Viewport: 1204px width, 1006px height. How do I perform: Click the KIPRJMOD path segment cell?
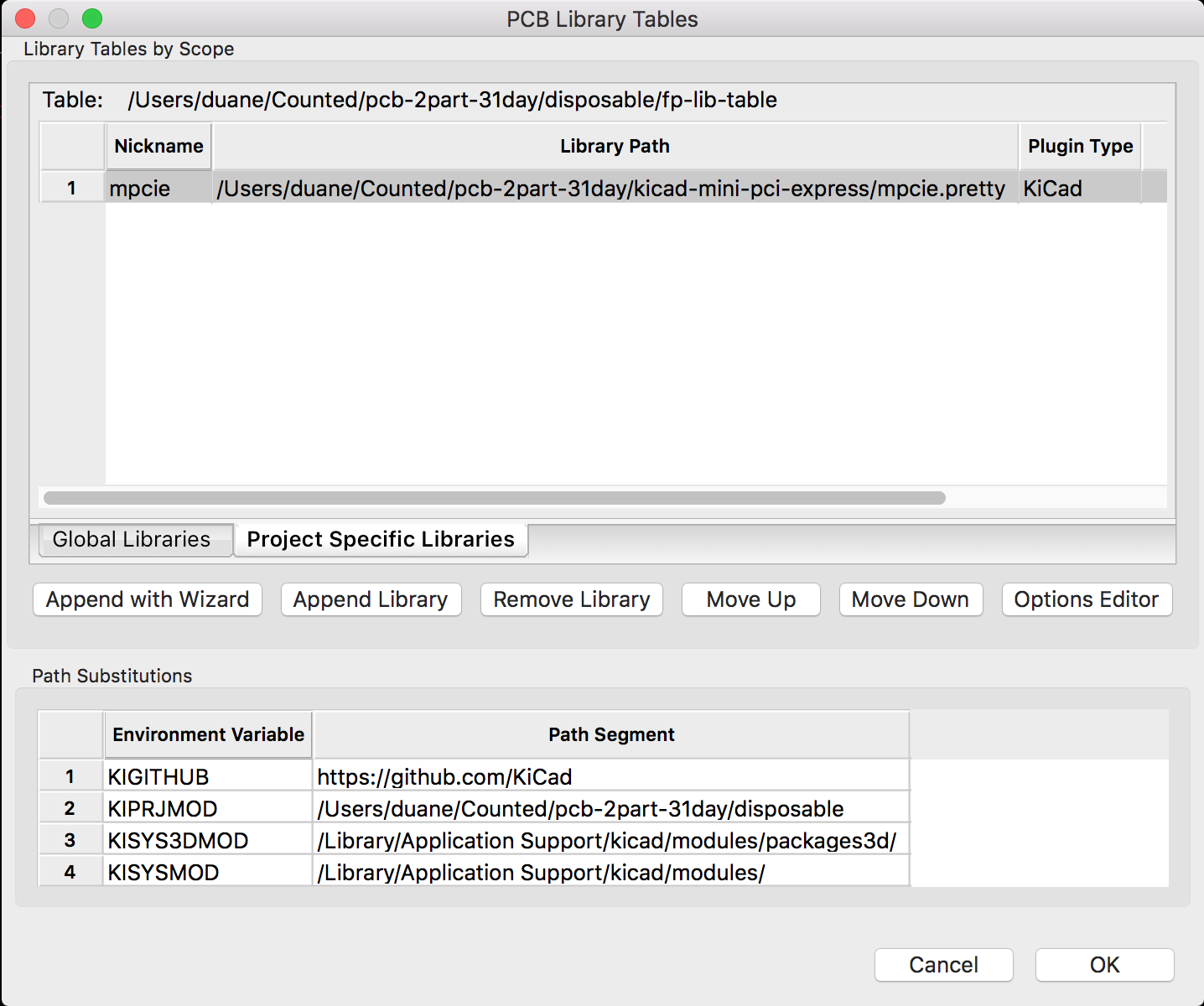tap(610, 809)
